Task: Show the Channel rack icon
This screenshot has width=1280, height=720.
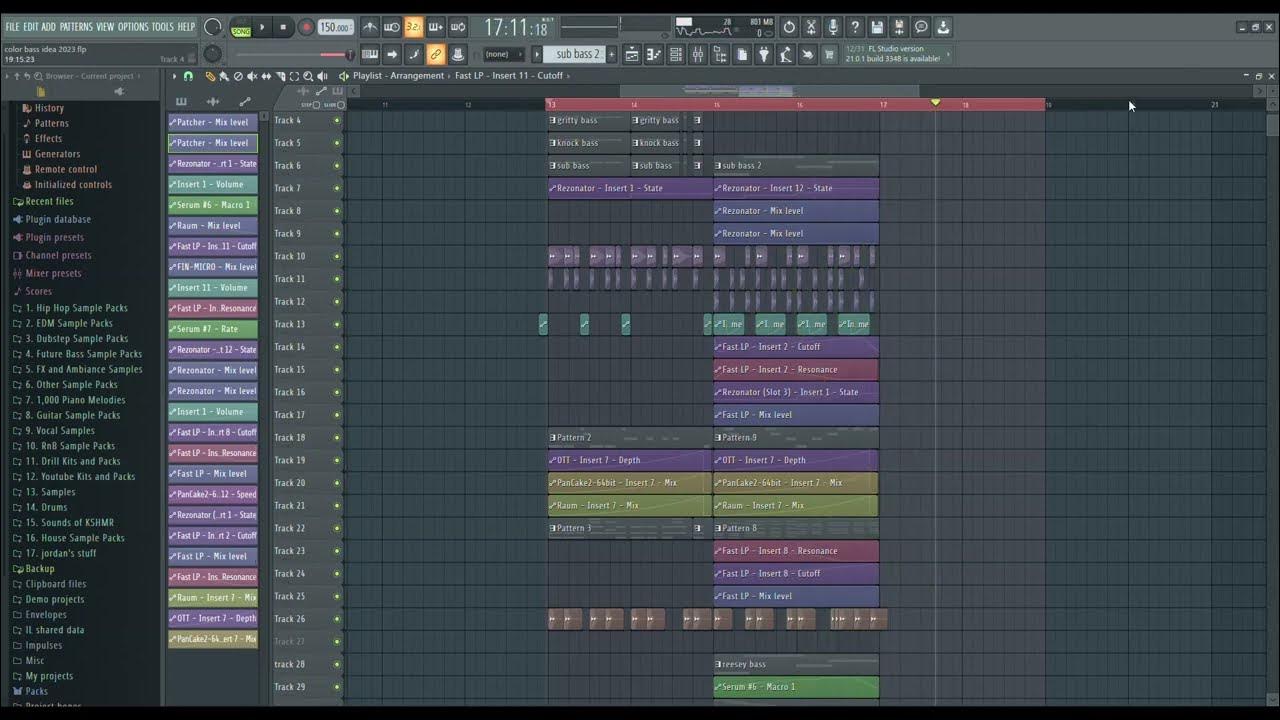Action: pyautogui.click(x=676, y=54)
